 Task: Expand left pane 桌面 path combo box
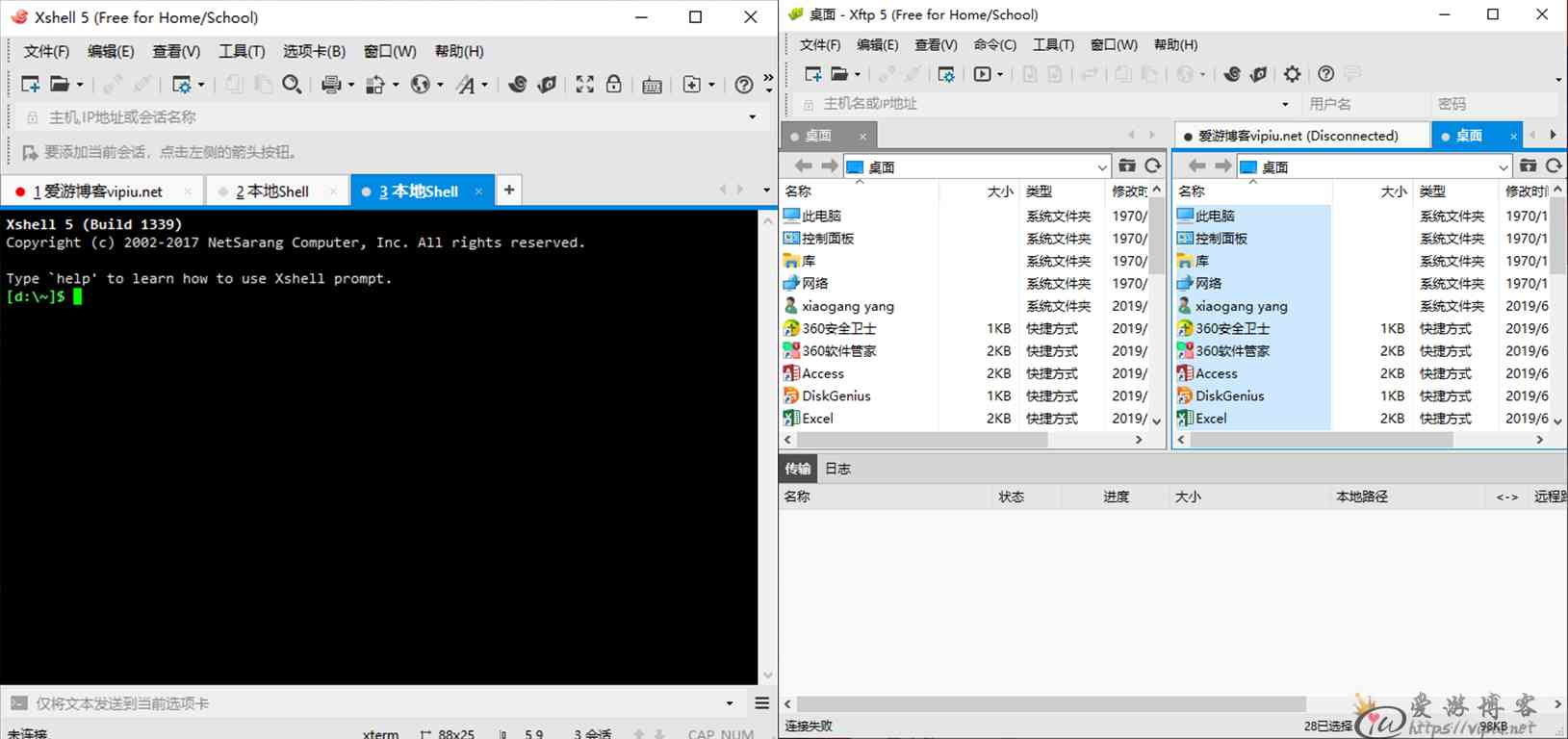[x=1102, y=166]
